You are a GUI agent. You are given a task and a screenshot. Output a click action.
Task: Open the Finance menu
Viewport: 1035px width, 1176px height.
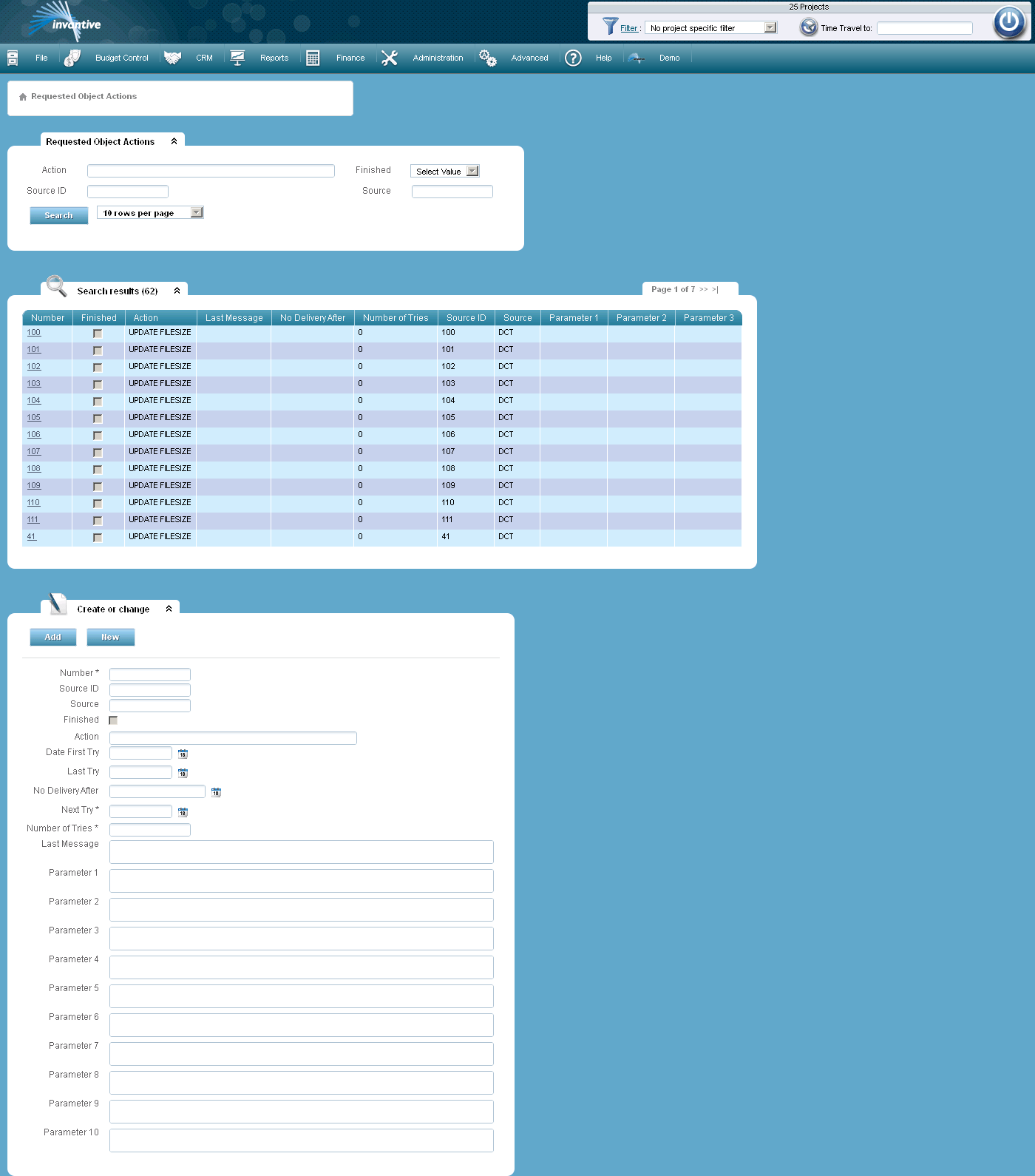pyautogui.click(x=350, y=58)
